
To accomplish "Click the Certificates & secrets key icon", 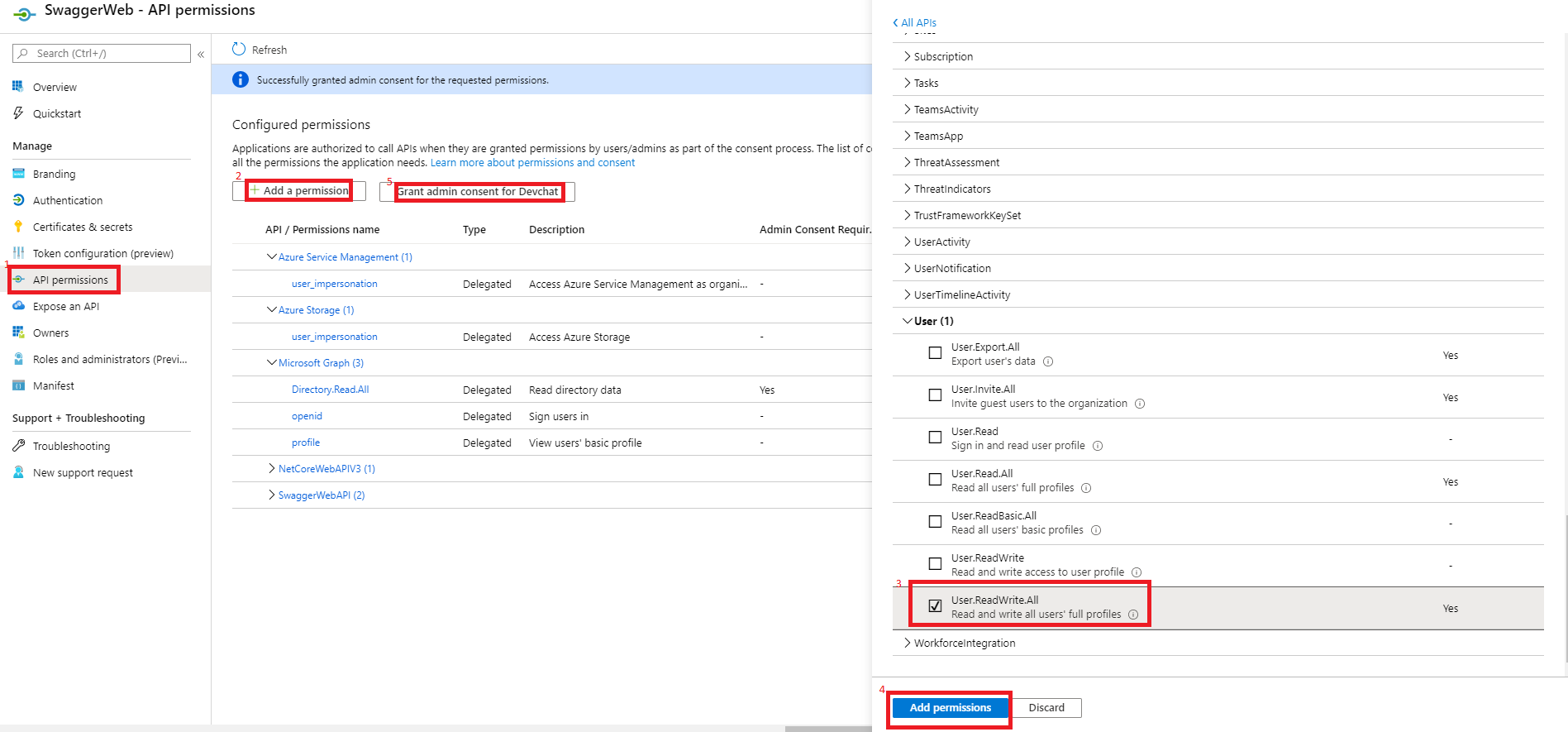I will [18, 227].
